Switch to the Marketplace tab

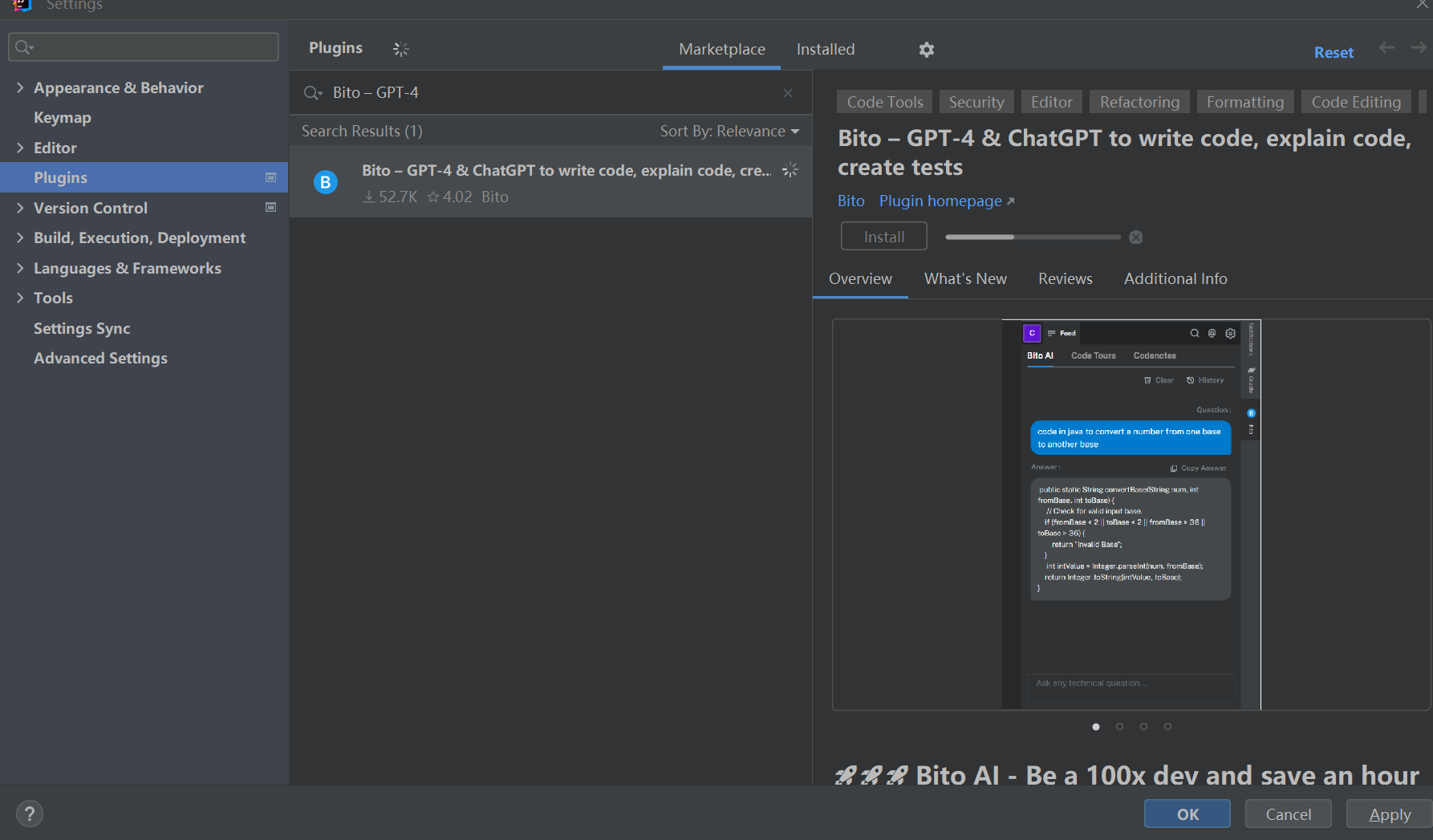(x=721, y=49)
